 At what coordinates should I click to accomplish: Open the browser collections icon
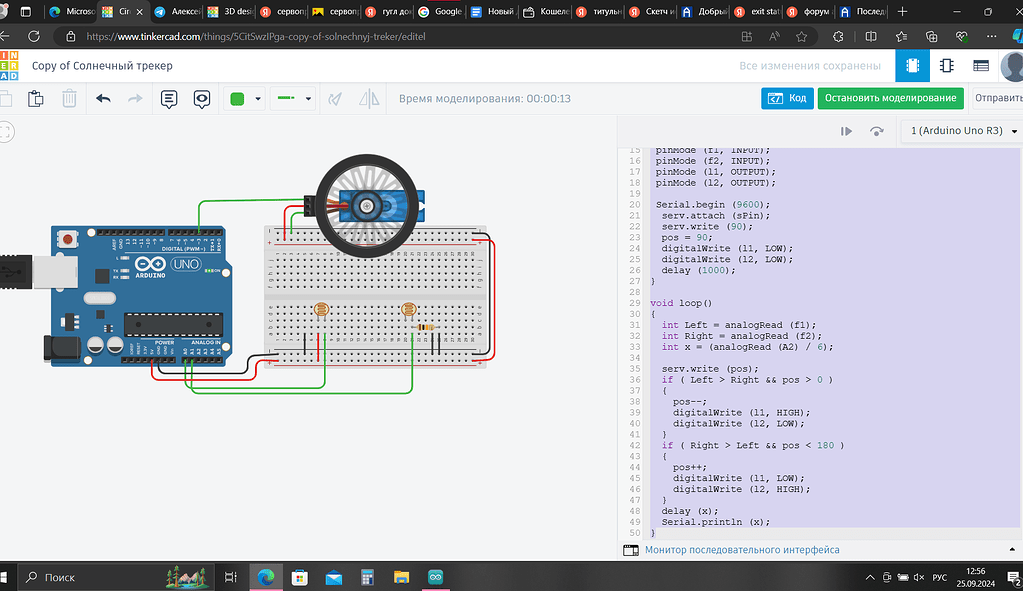[931, 37]
